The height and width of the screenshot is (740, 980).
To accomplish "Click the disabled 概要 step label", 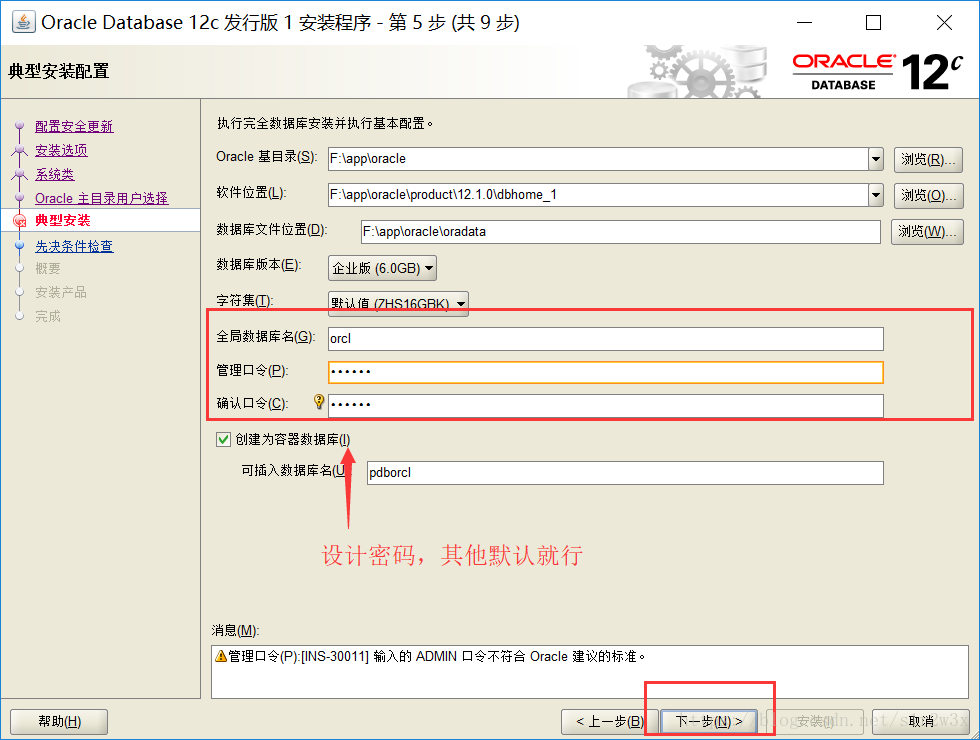I will 48,269.
